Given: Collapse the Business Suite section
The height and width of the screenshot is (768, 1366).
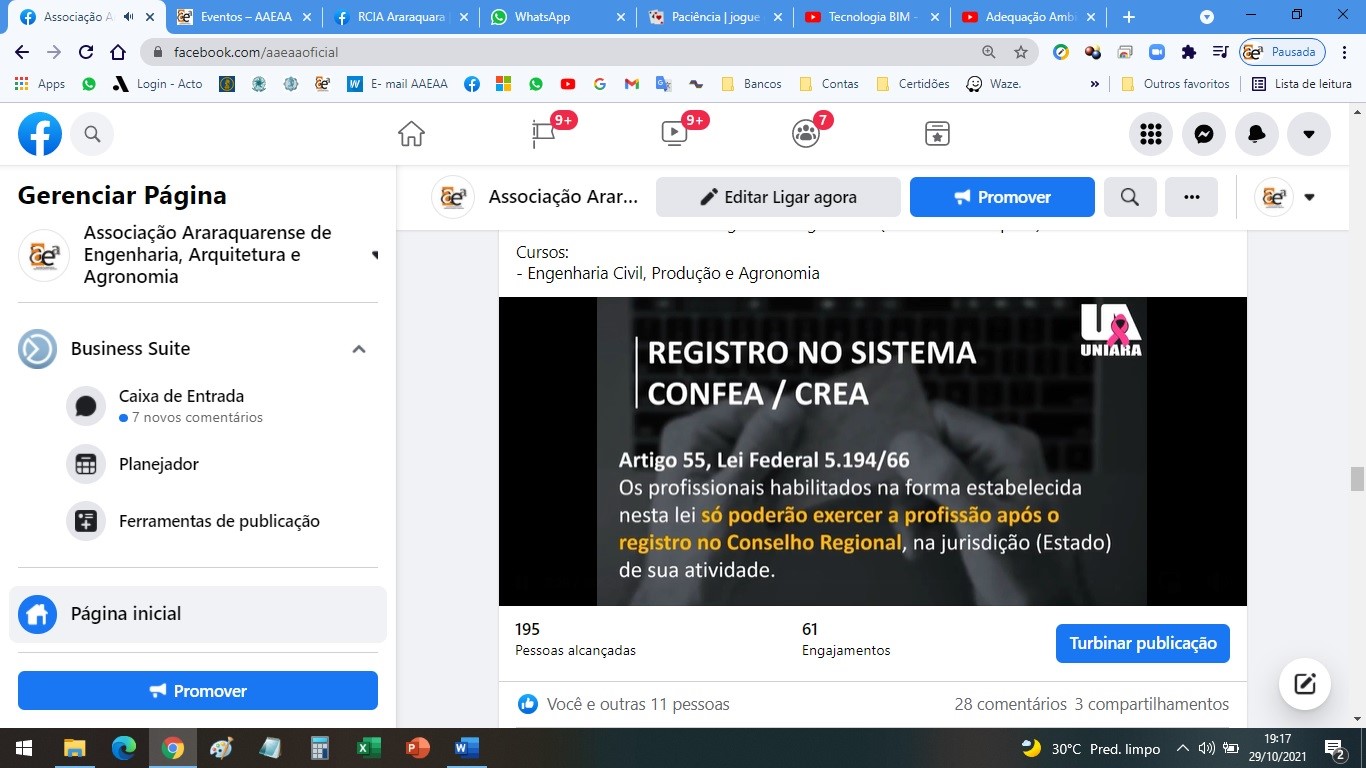Looking at the screenshot, I should 359,349.
